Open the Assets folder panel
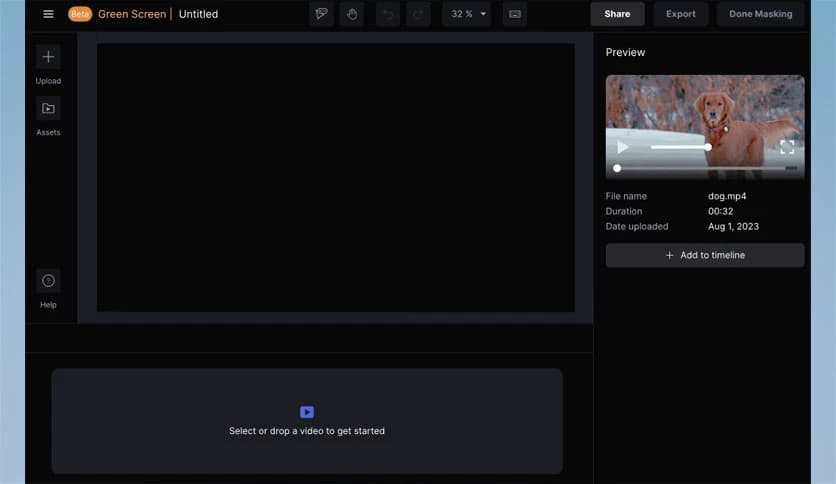 click(x=48, y=109)
